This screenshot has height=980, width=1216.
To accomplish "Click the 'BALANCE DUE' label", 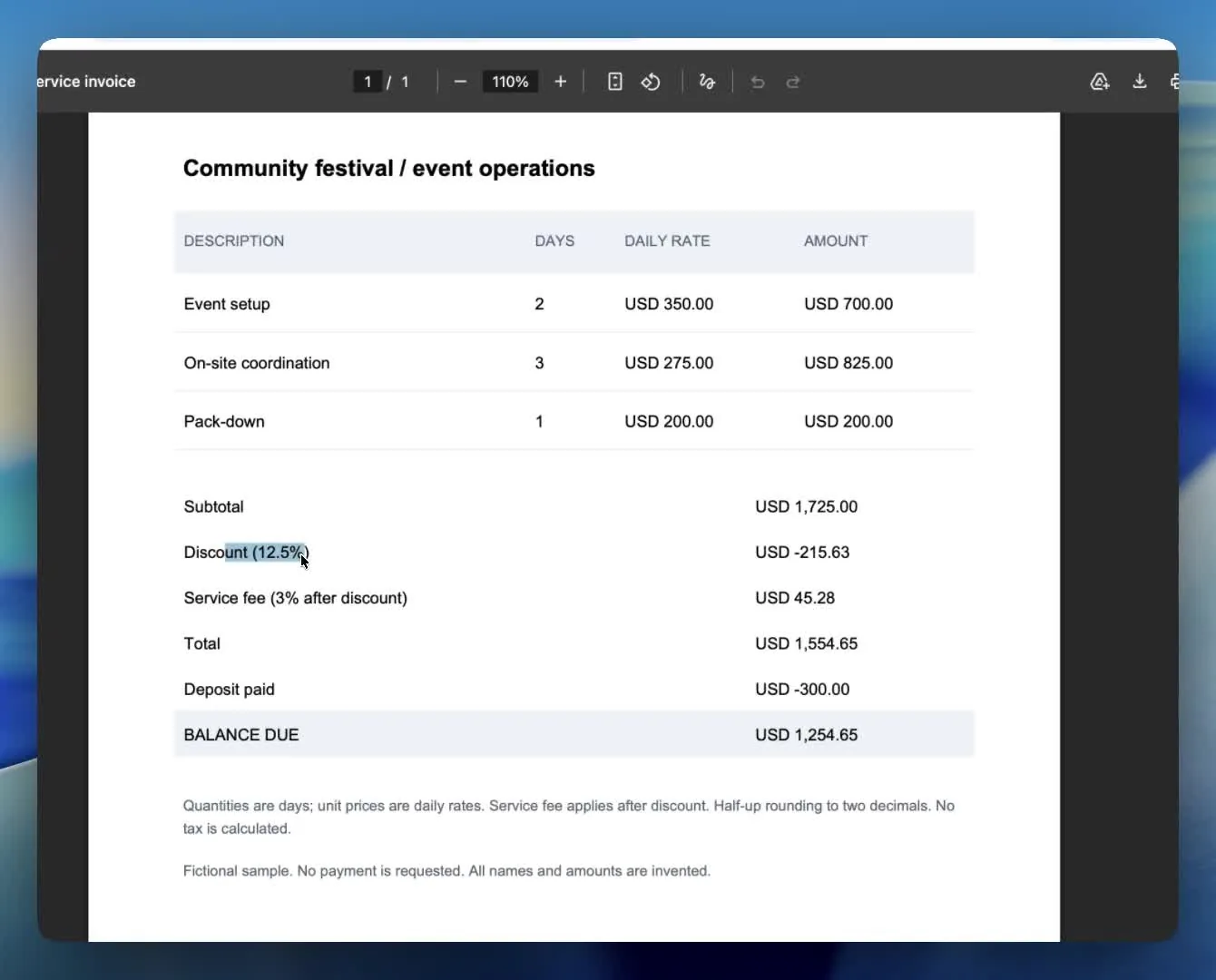I will [x=241, y=735].
